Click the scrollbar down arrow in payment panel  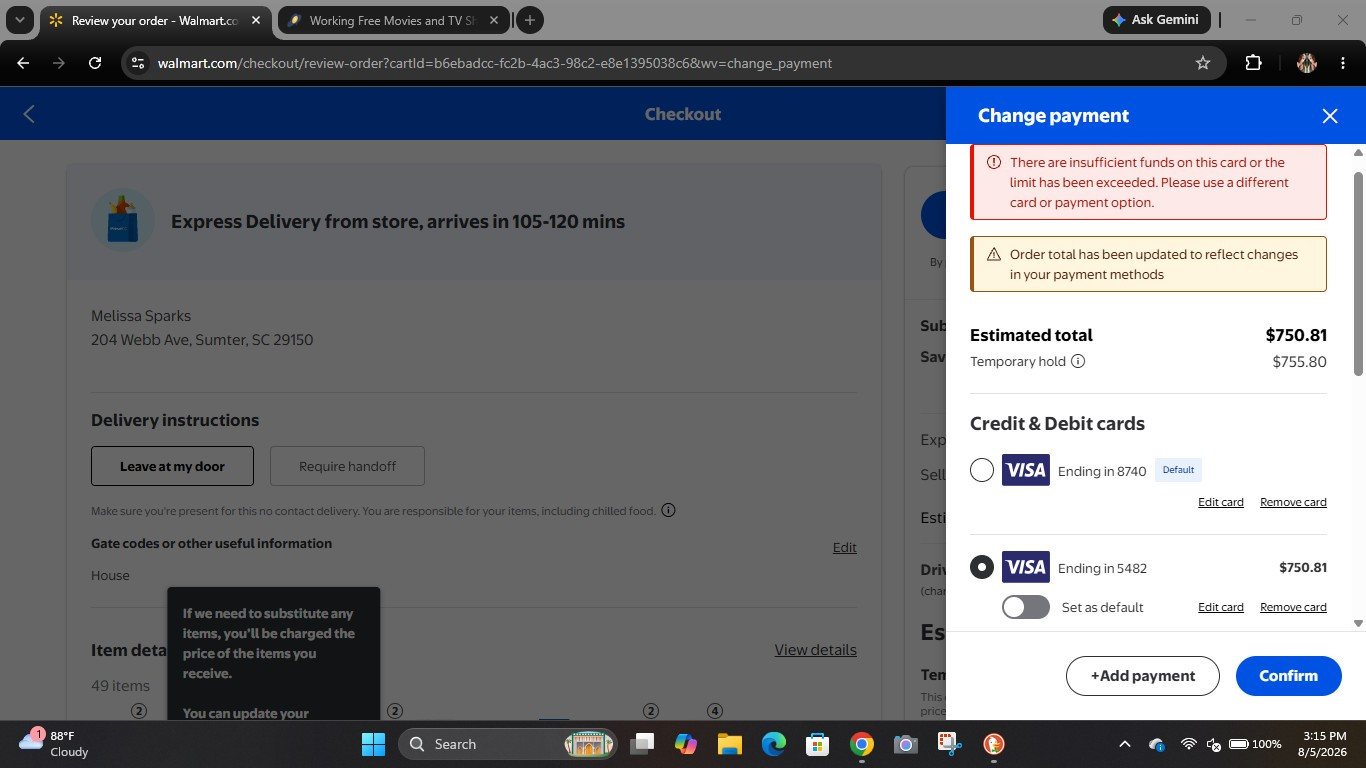[1358, 623]
